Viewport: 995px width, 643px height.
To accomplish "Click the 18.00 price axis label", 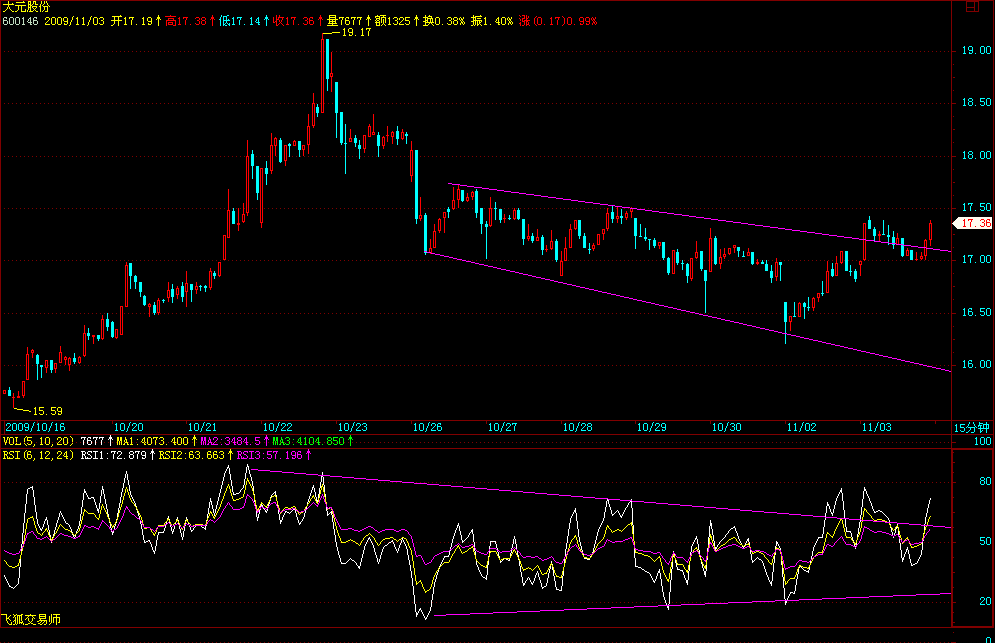I will click(976, 156).
